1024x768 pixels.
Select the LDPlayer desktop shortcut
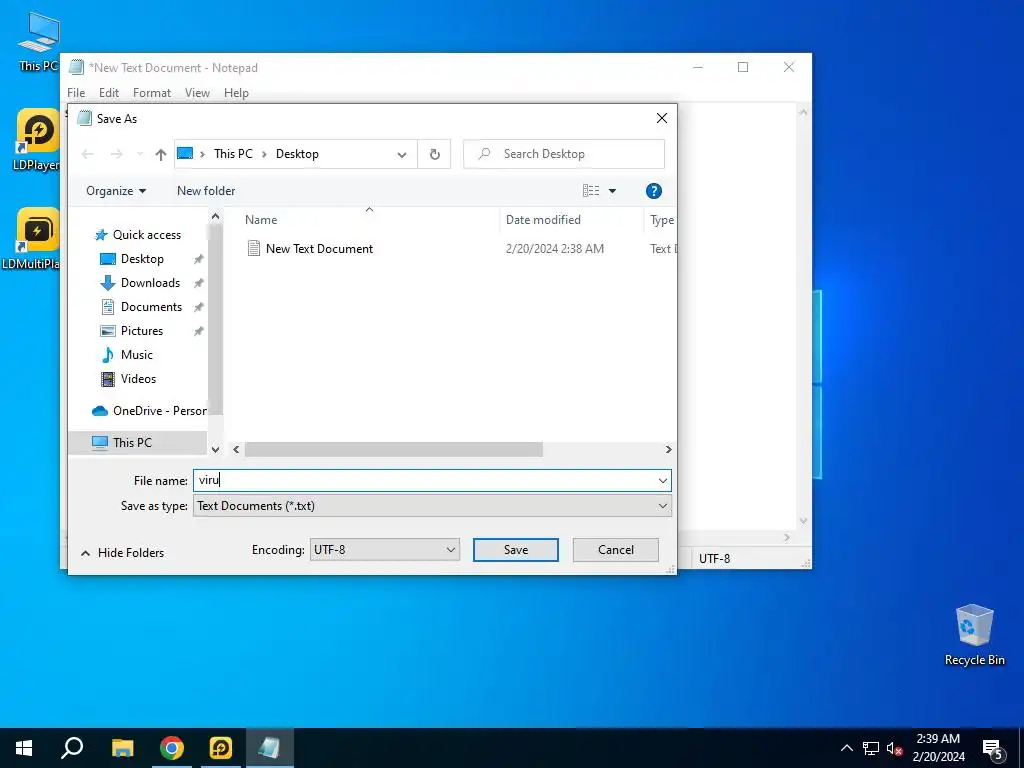pyautogui.click(x=37, y=140)
